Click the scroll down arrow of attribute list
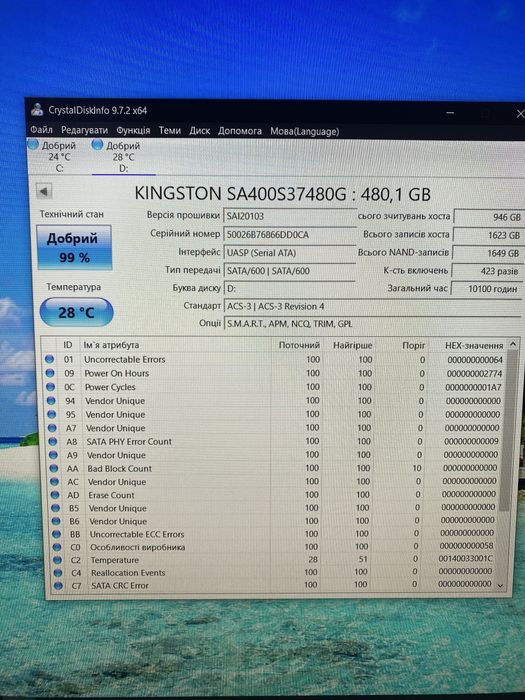This screenshot has height=700, width=525. coord(500,585)
